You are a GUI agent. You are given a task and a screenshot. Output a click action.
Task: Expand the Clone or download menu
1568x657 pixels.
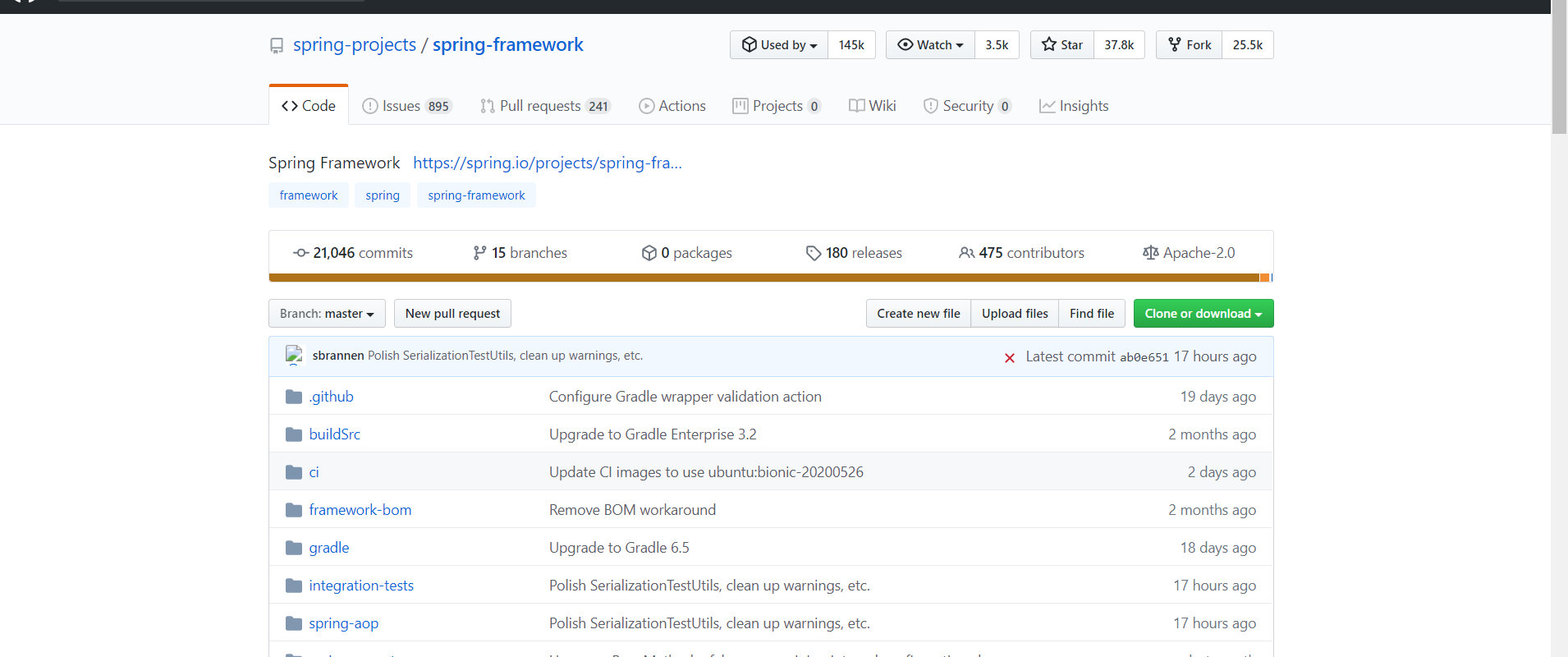click(x=1204, y=314)
